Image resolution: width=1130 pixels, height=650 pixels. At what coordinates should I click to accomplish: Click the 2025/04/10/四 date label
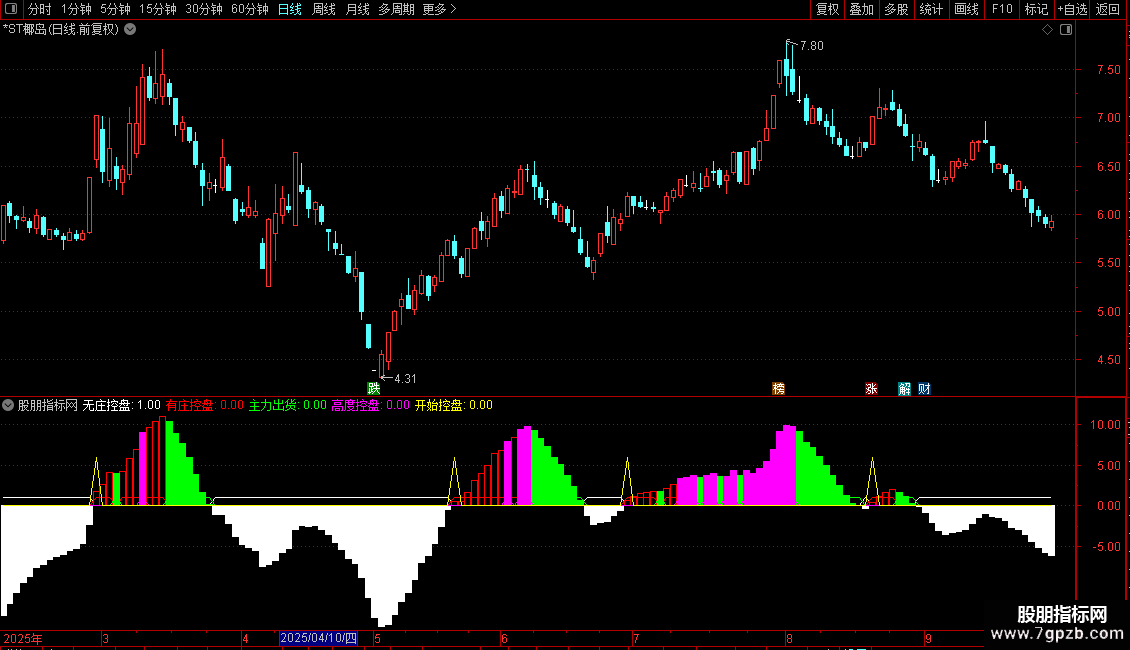click(318, 638)
